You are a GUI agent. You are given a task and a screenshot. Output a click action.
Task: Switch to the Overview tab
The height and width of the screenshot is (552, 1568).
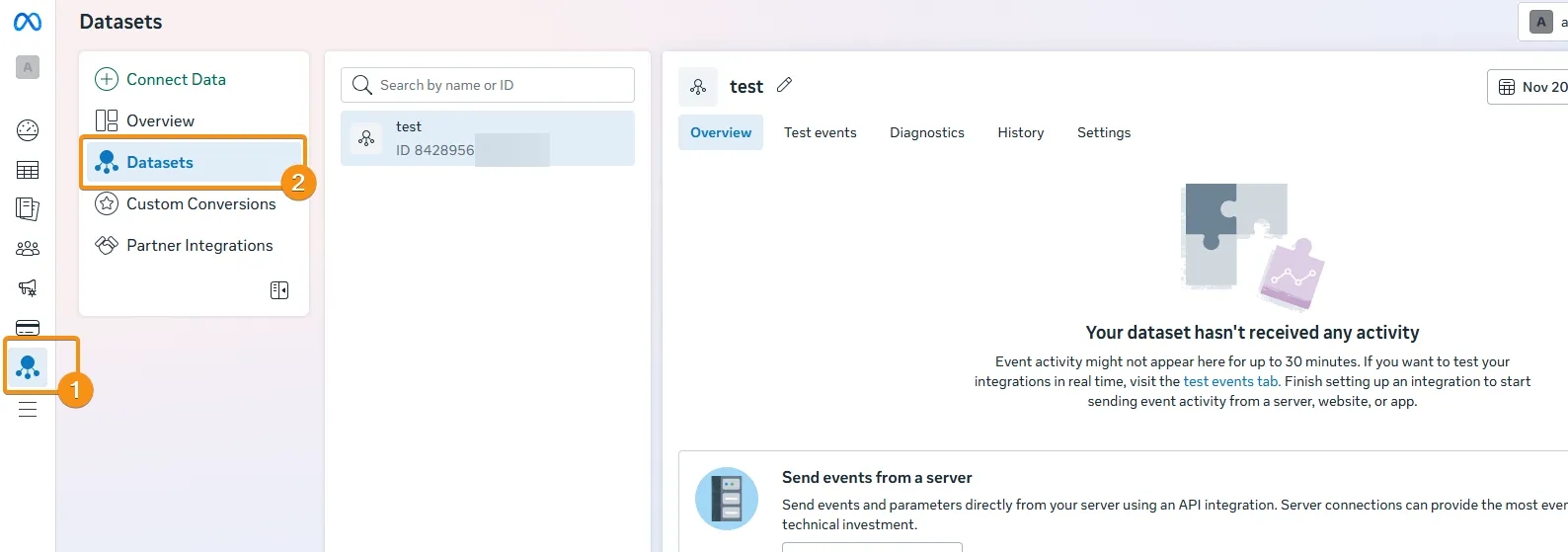point(721,132)
